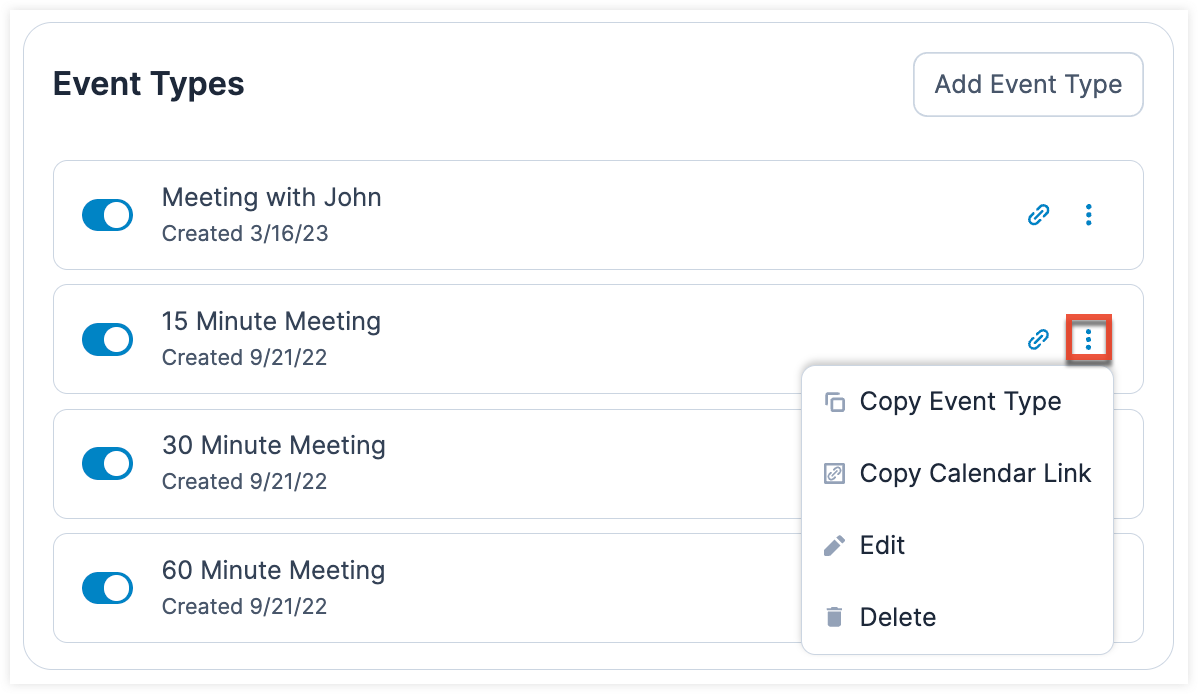Toggle off the 60 Minute Meeting event
Viewport: 1198px width, 694px height.
107,588
